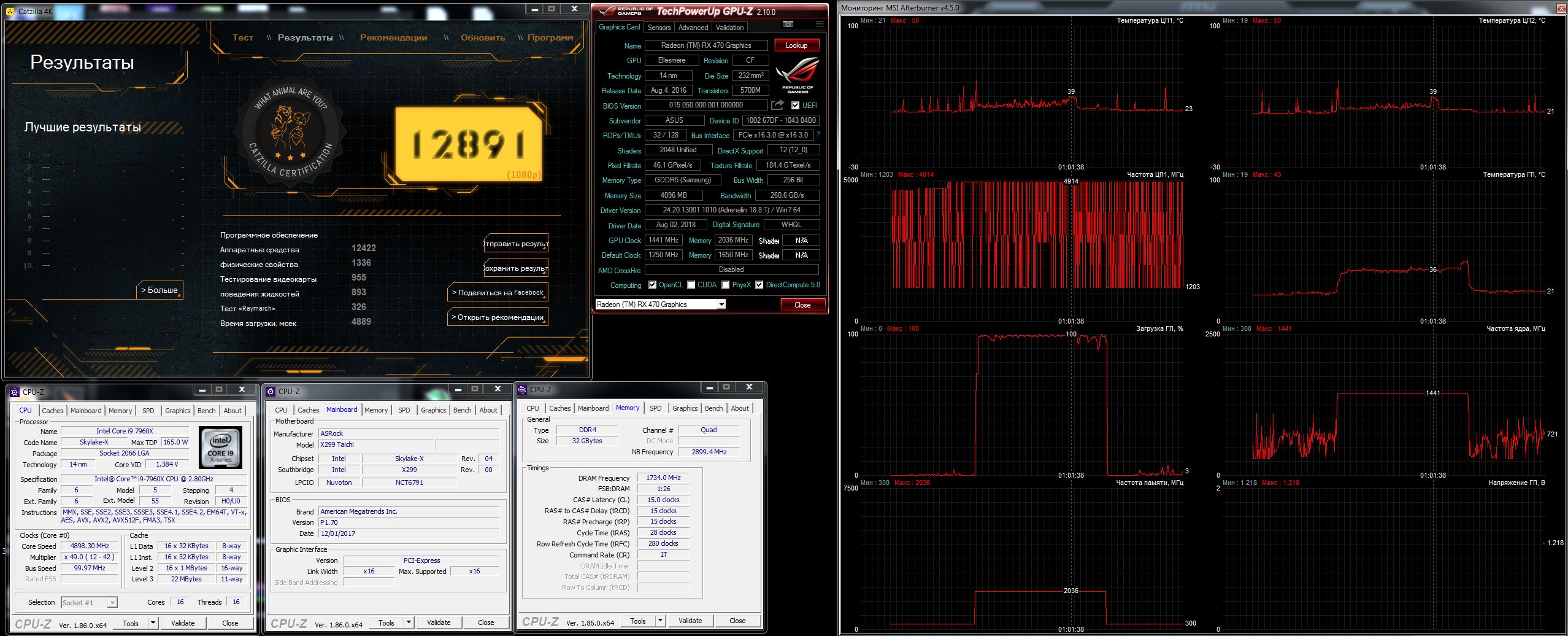Image resolution: width=1568 pixels, height=636 pixels.
Task: Open the Caches tab in the CPU window of CPU-Z
Action: 52,411
